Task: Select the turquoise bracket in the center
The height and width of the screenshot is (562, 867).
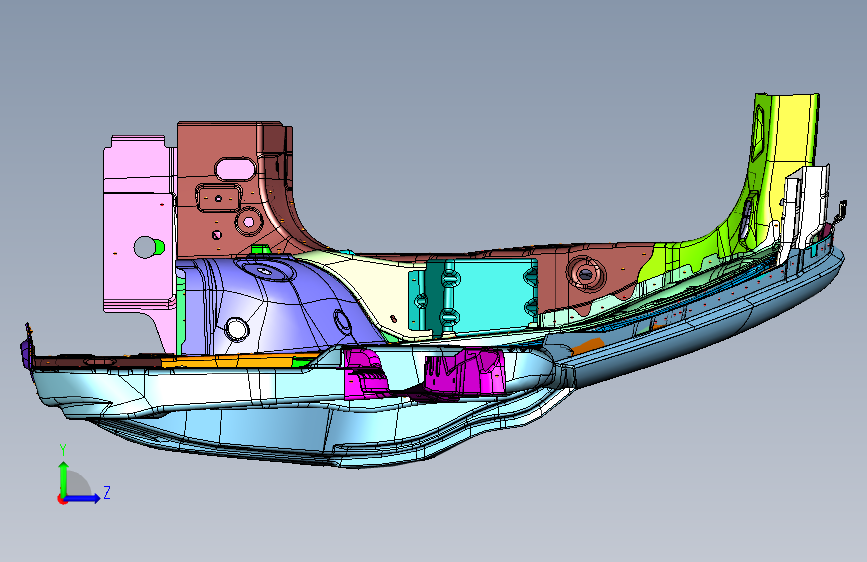Action: point(481,296)
